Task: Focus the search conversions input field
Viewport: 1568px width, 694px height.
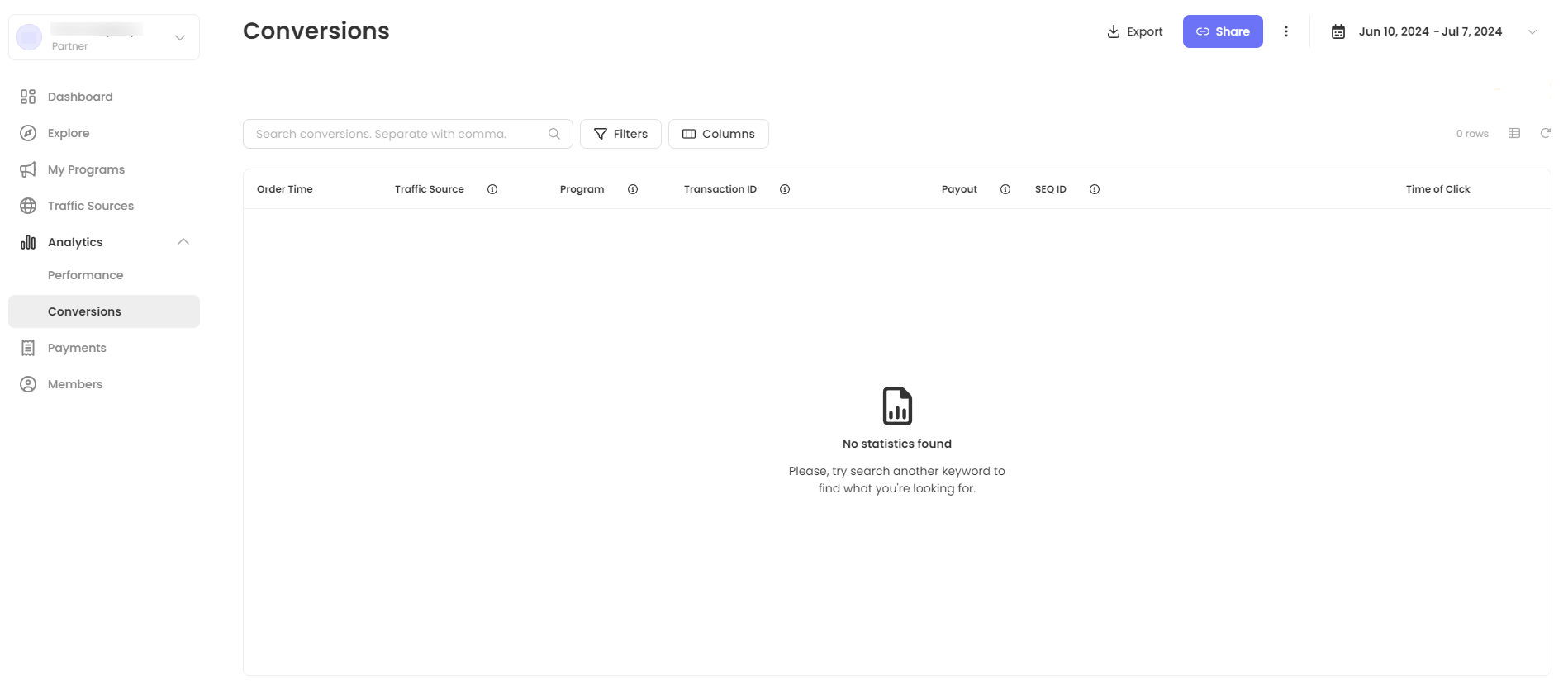Action: pyautogui.click(x=397, y=134)
